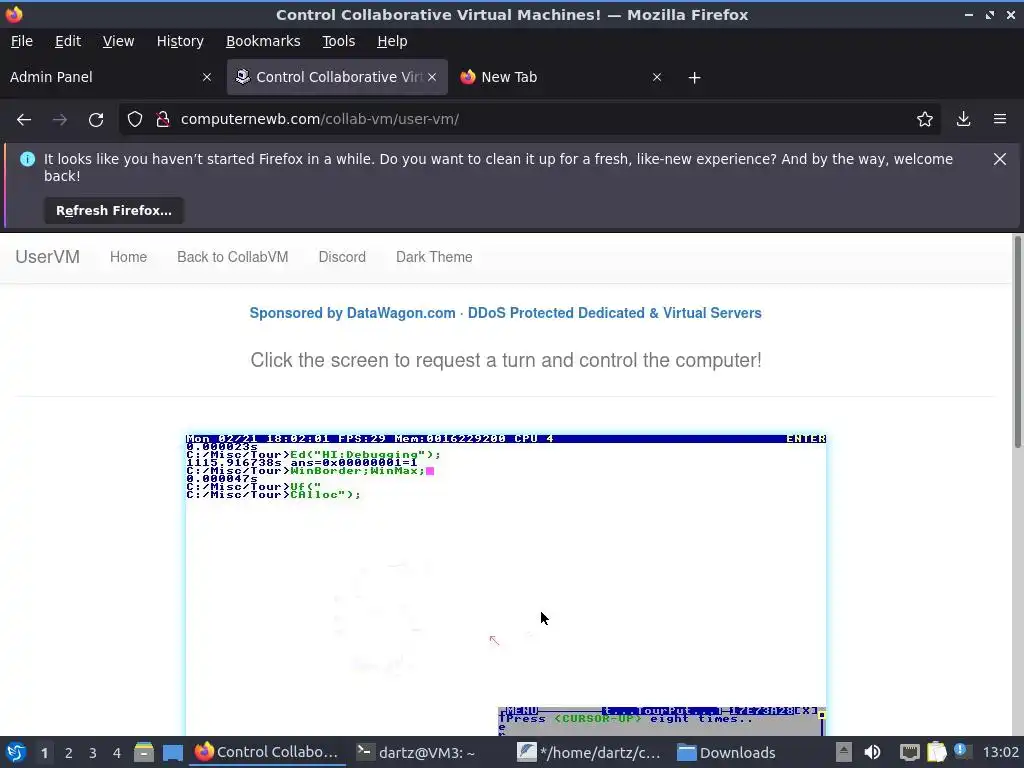This screenshot has width=1024, height=768.
Task: Open the View menu
Action: [118, 41]
